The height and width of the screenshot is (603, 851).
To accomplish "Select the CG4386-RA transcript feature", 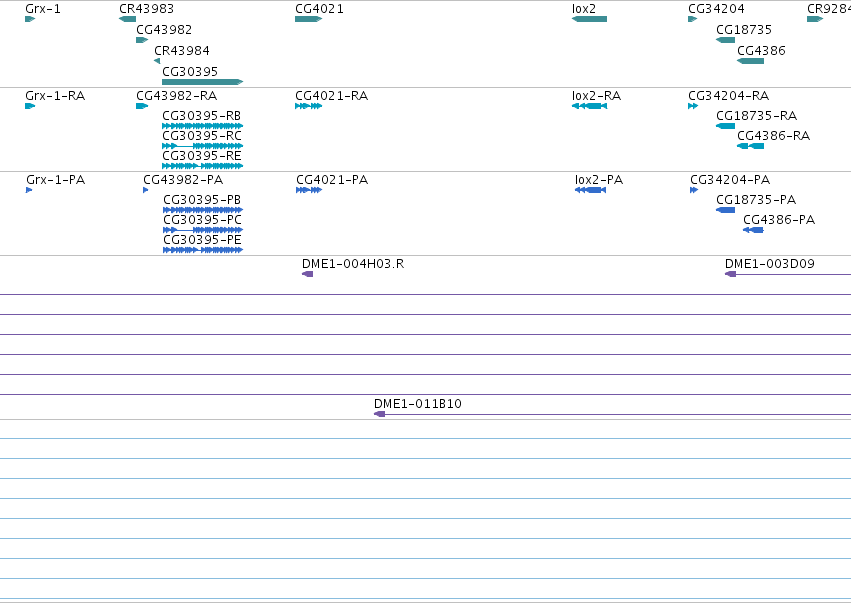I will pyautogui.click(x=751, y=146).
